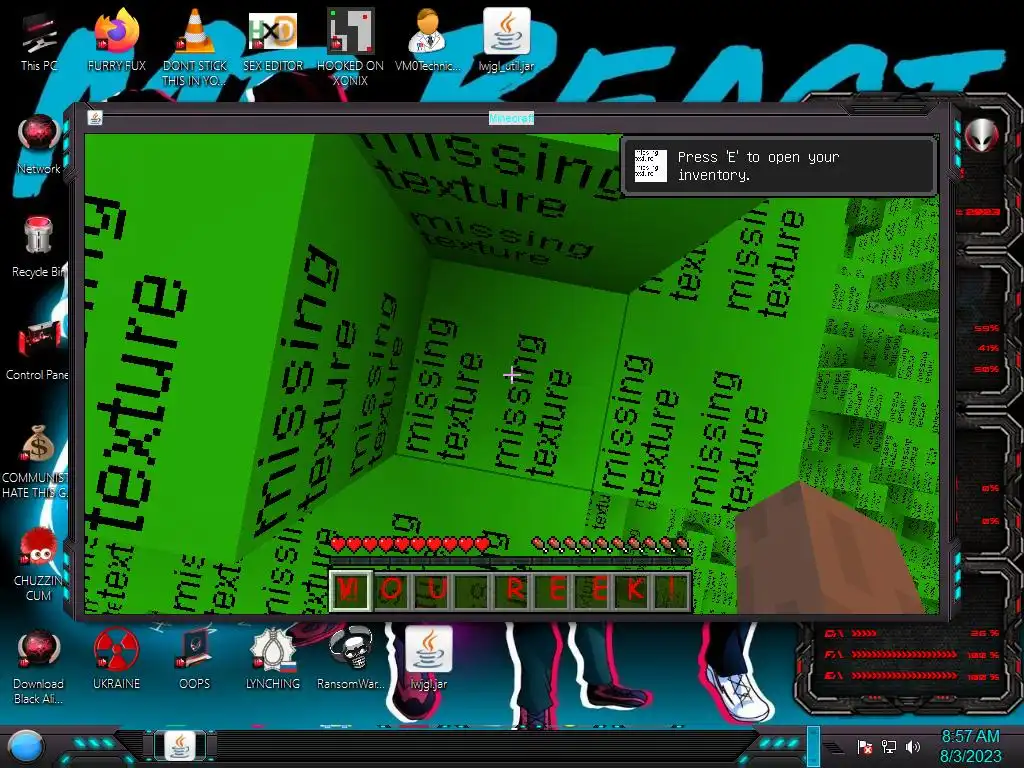
Task: Select the hotbar slot showing letter K
Action: click(633, 590)
